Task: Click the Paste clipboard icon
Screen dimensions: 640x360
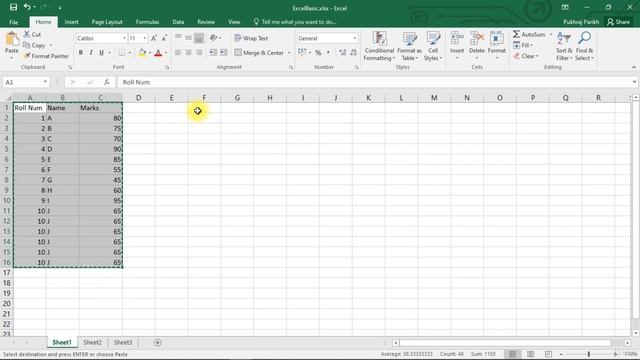Action: click(12, 40)
